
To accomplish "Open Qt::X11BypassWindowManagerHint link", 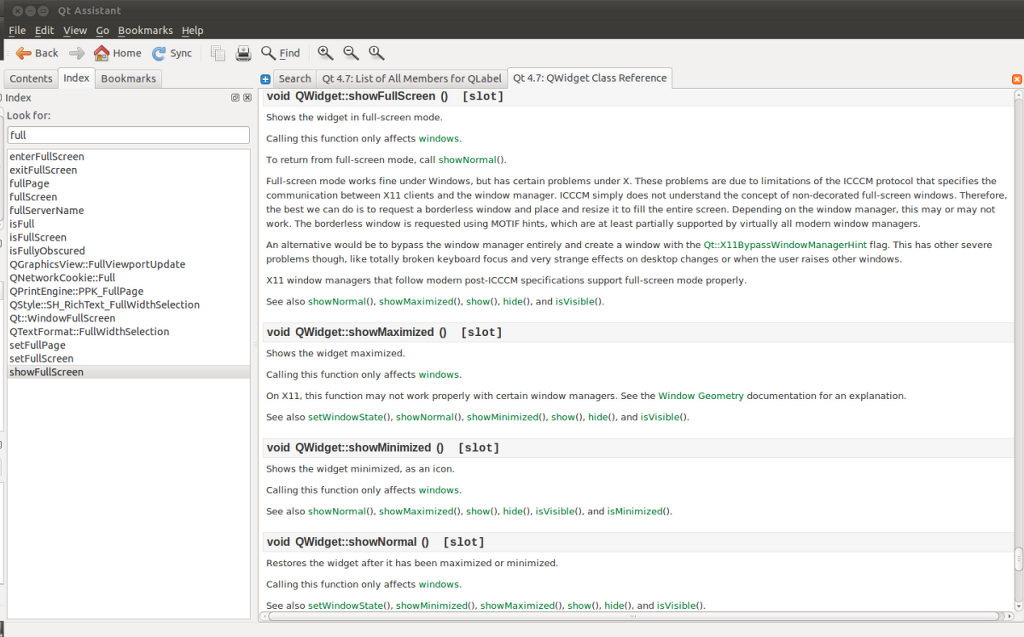I will click(784, 245).
